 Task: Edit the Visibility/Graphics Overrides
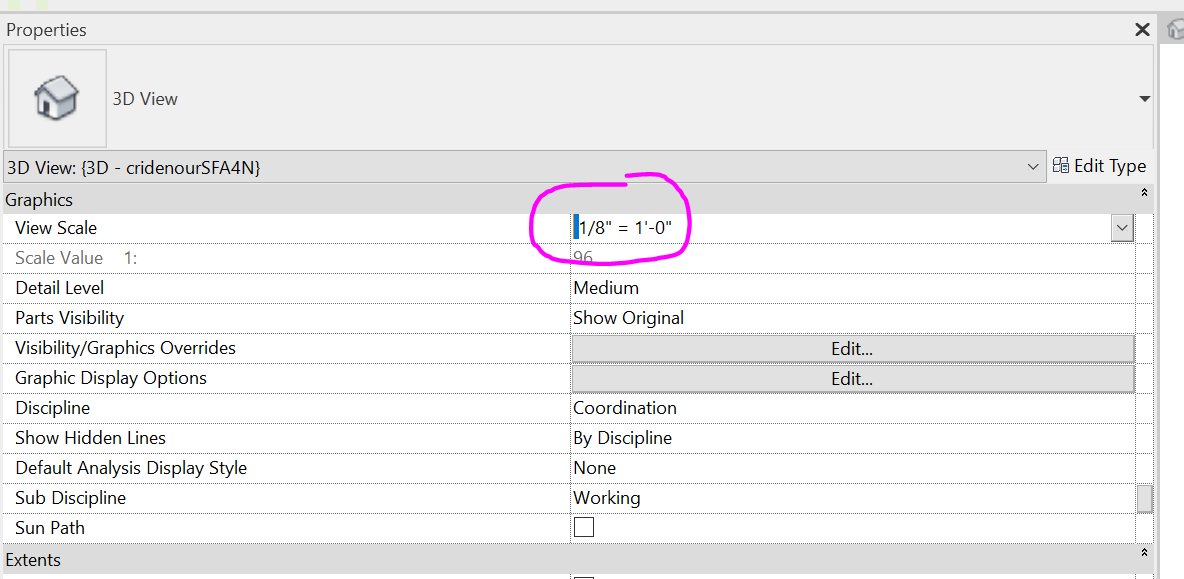(853, 349)
